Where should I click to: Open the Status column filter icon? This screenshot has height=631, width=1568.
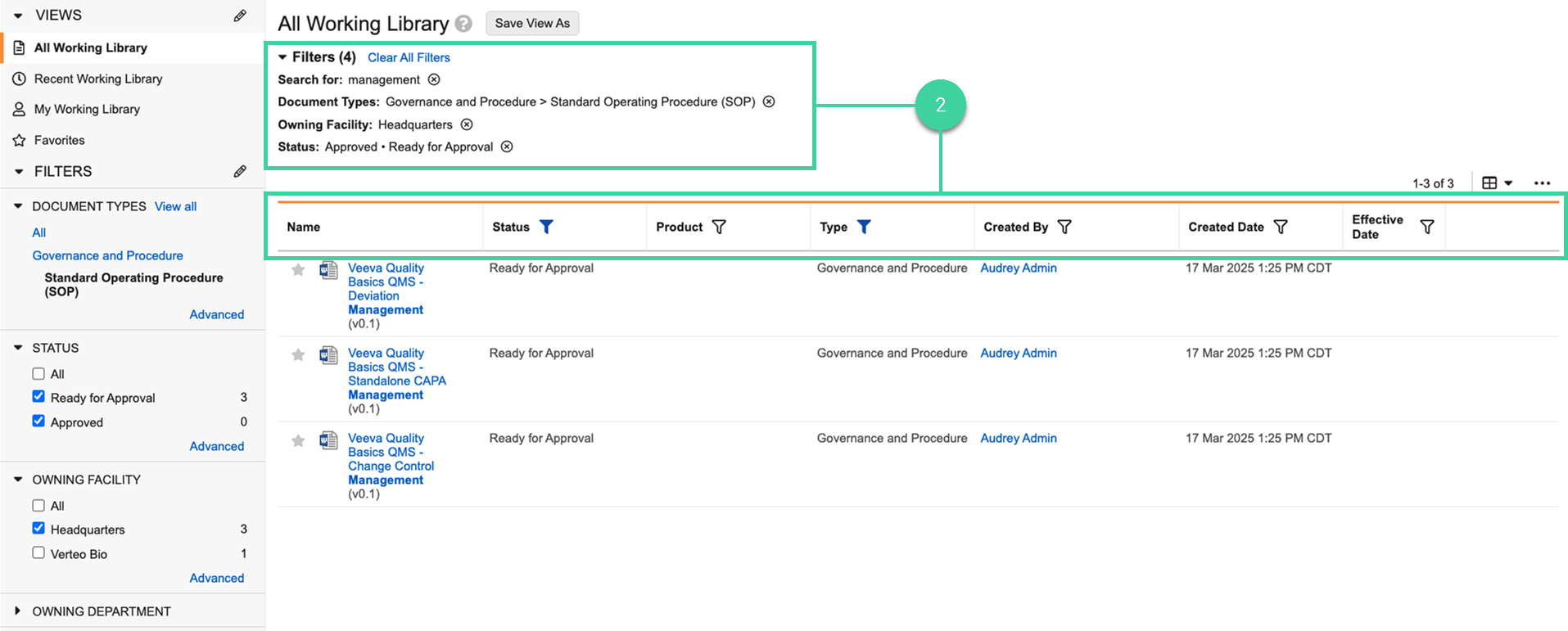click(x=546, y=227)
